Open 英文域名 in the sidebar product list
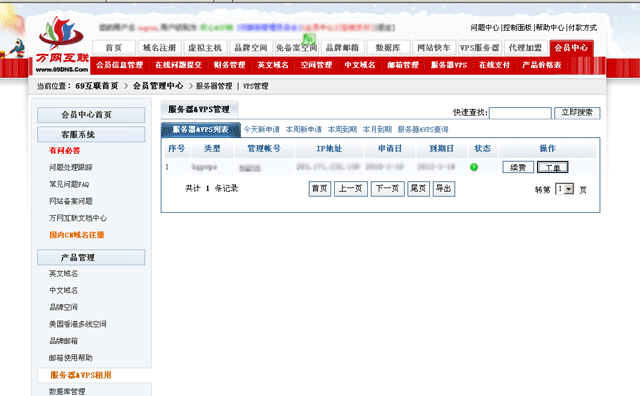 pyautogui.click(x=63, y=274)
